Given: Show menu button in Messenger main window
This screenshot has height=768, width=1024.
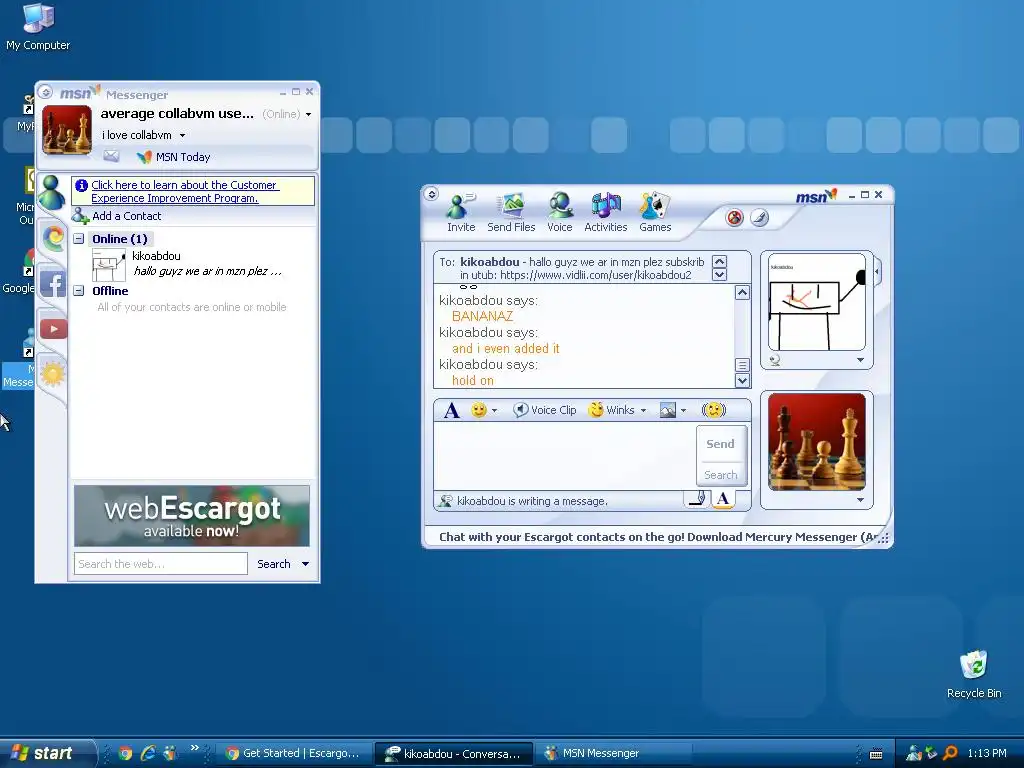Looking at the screenshot, I should coord(45,92).
